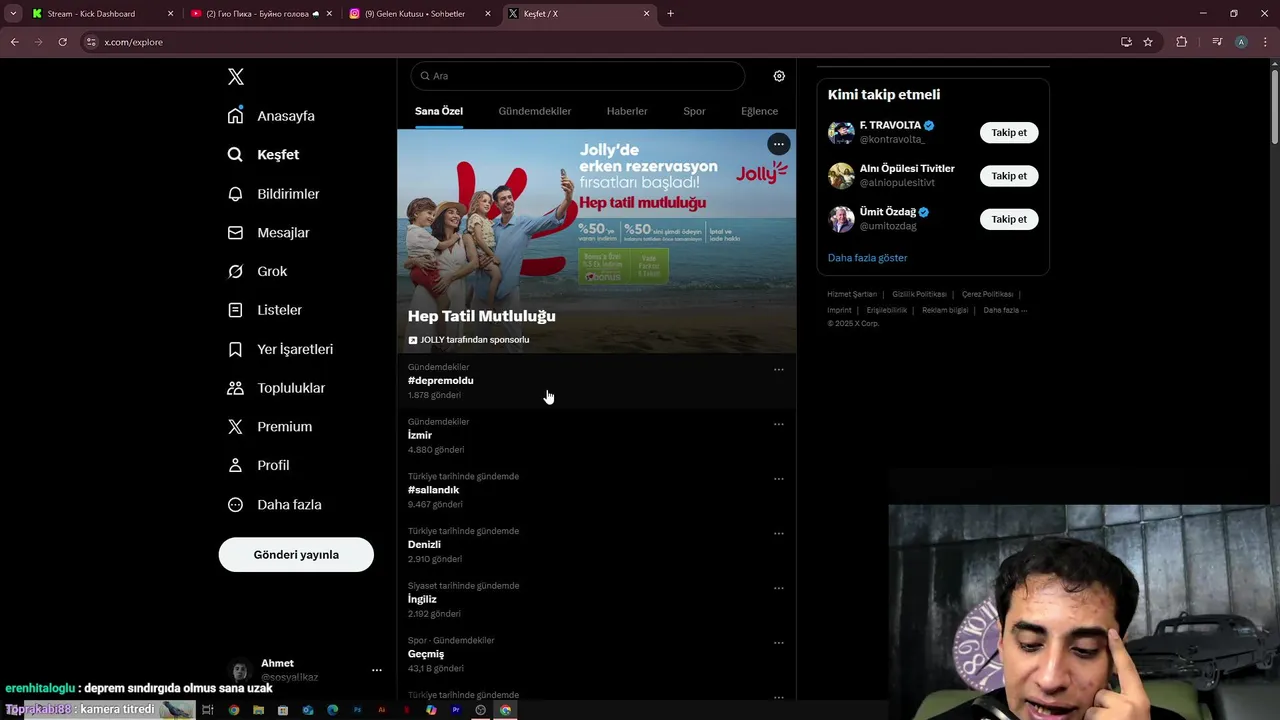Screen dimensions: 1280x720
Task: Click the Ara search field
Action: point(577,76)
